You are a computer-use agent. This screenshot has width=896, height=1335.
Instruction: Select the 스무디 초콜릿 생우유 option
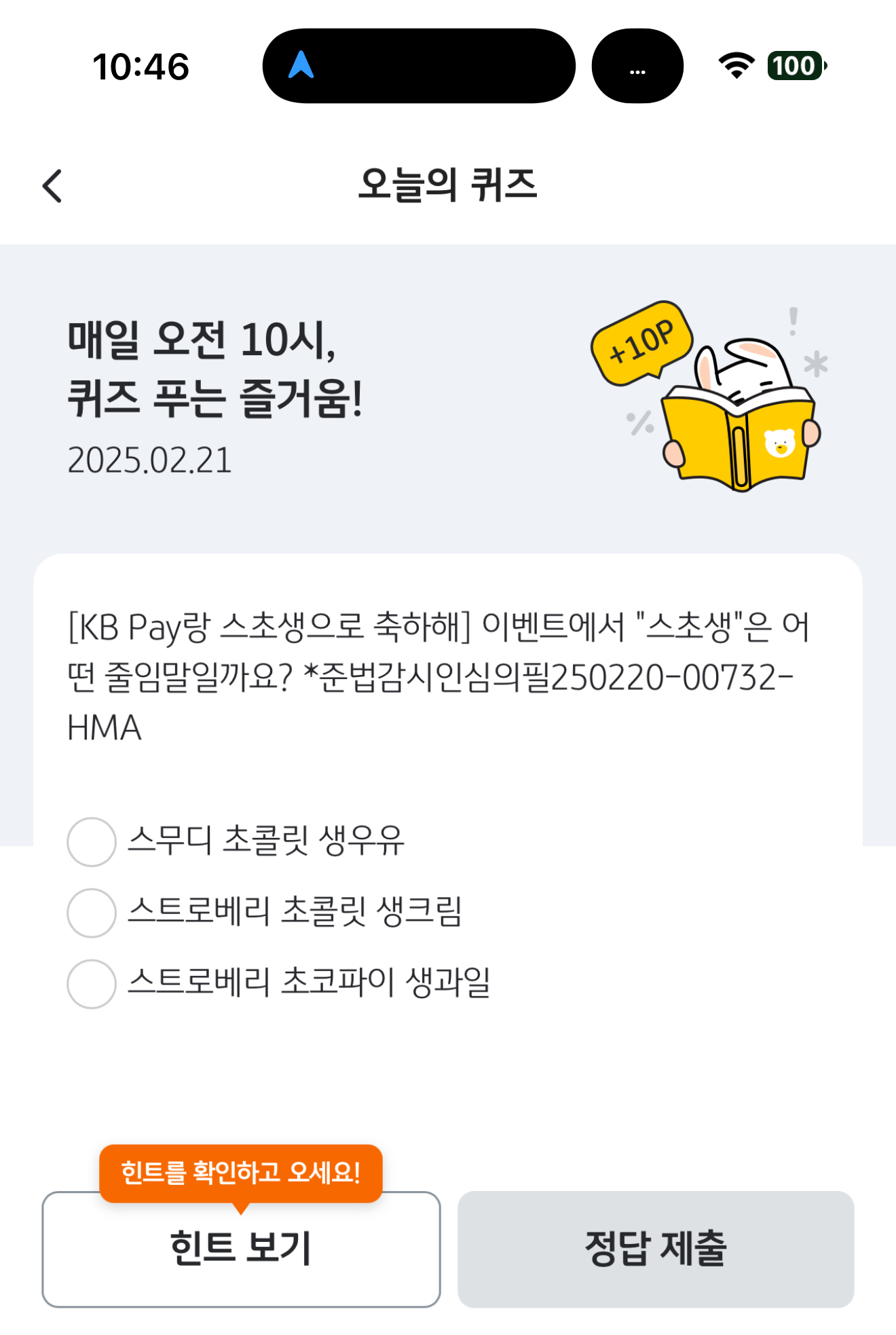(x=236, y=841)
